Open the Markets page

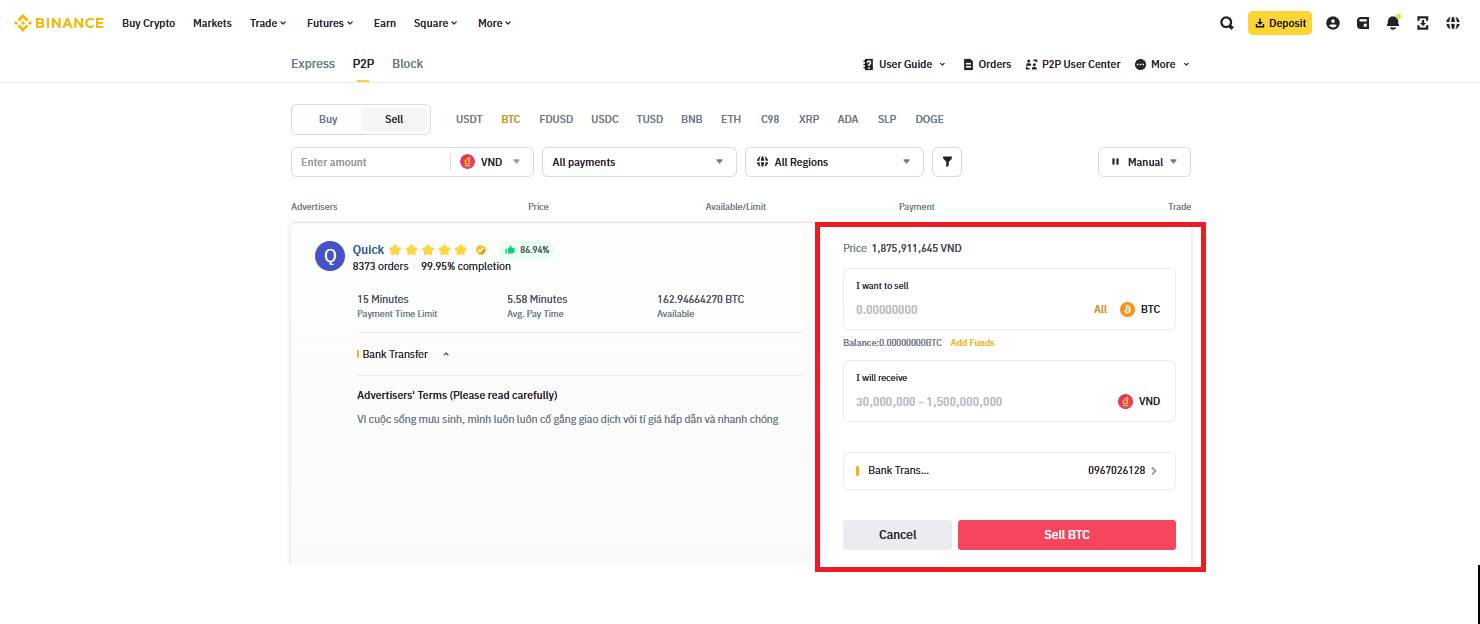pyautogui.click(x=212, y=23)
